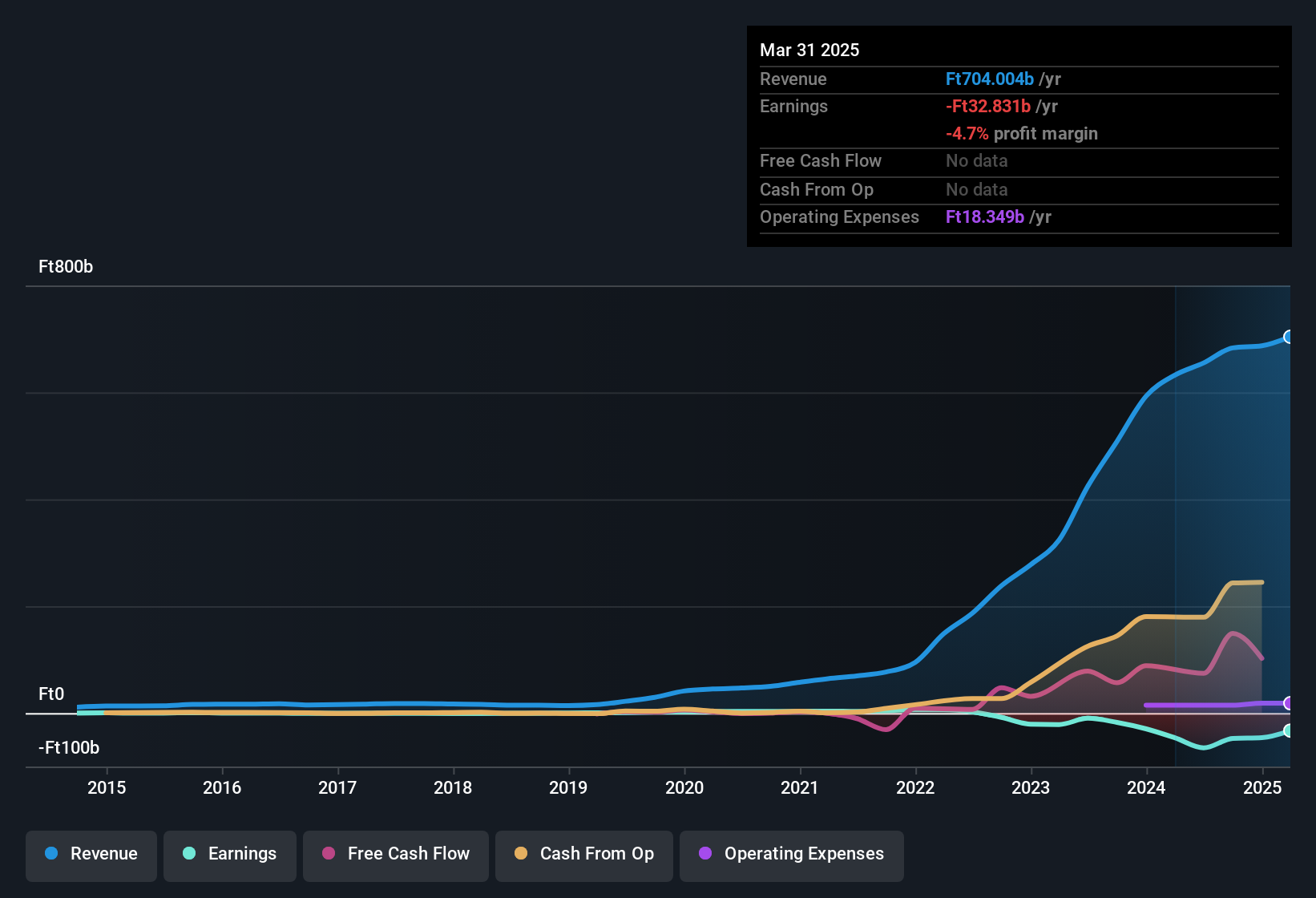The height and width of the screenshot is (898, 1316).
Task: Click the 2019 x-axis label
Action: (568, 787)
